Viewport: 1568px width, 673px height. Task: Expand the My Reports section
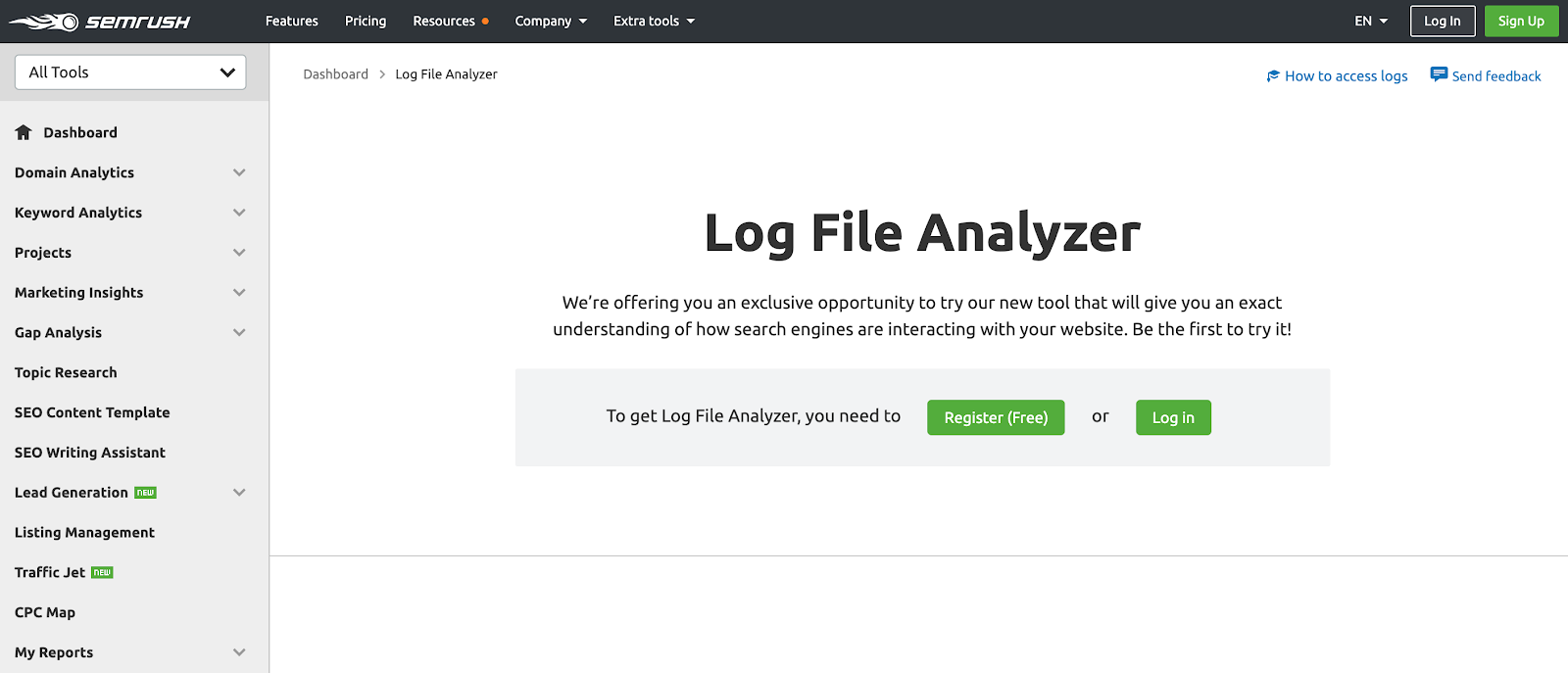coord(239,652)
